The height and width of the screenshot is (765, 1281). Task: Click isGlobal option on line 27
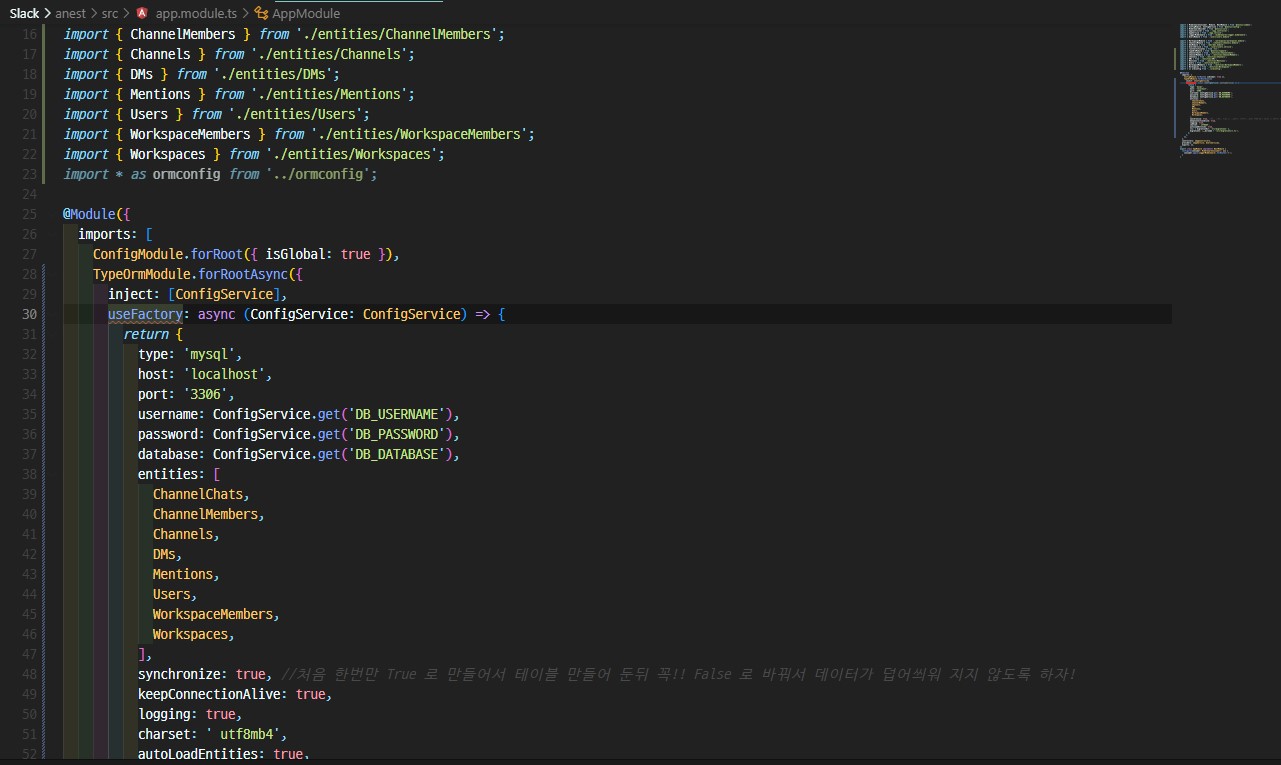point(295,254)
